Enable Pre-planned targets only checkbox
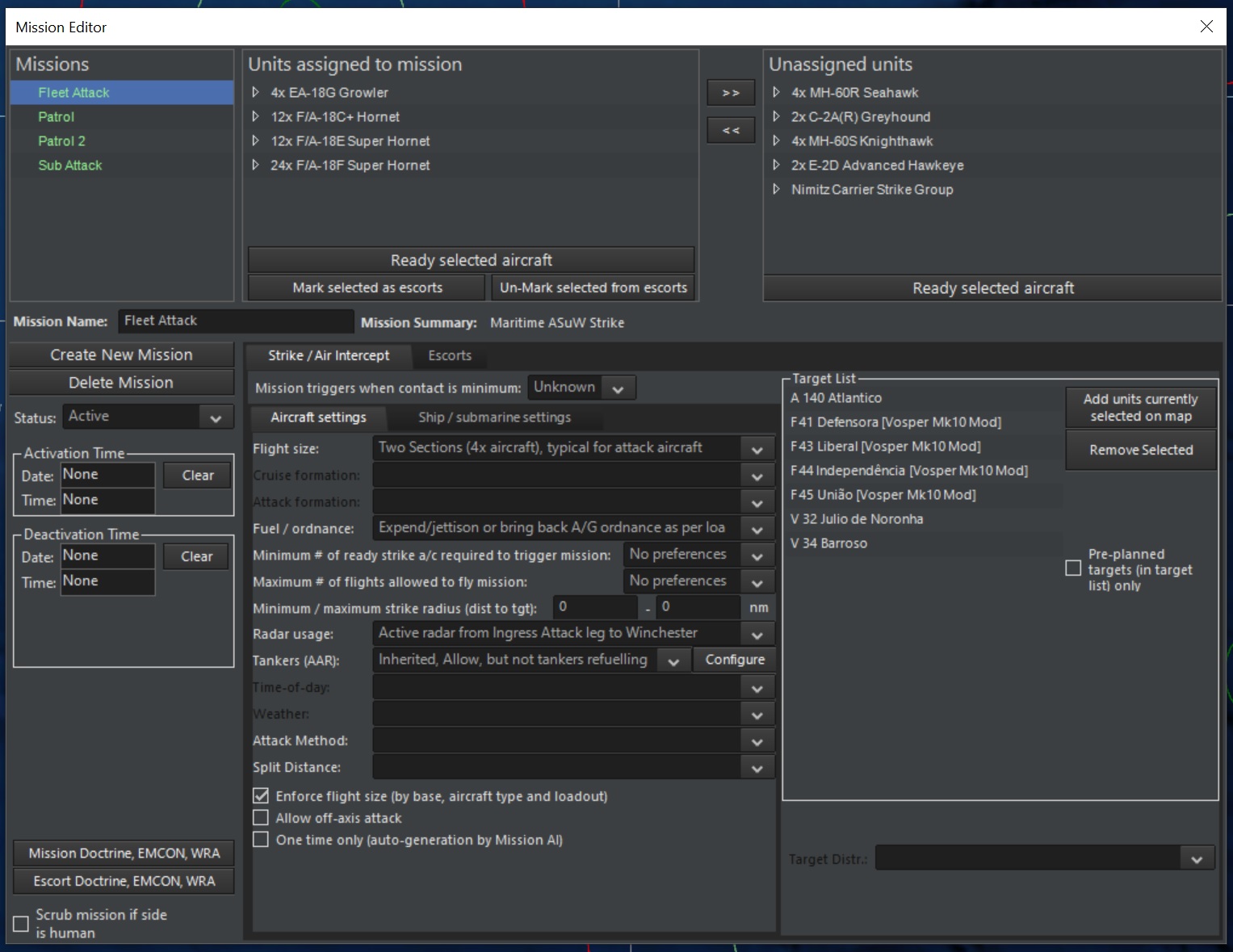Screen dimensions: 1233x952 1073,568
